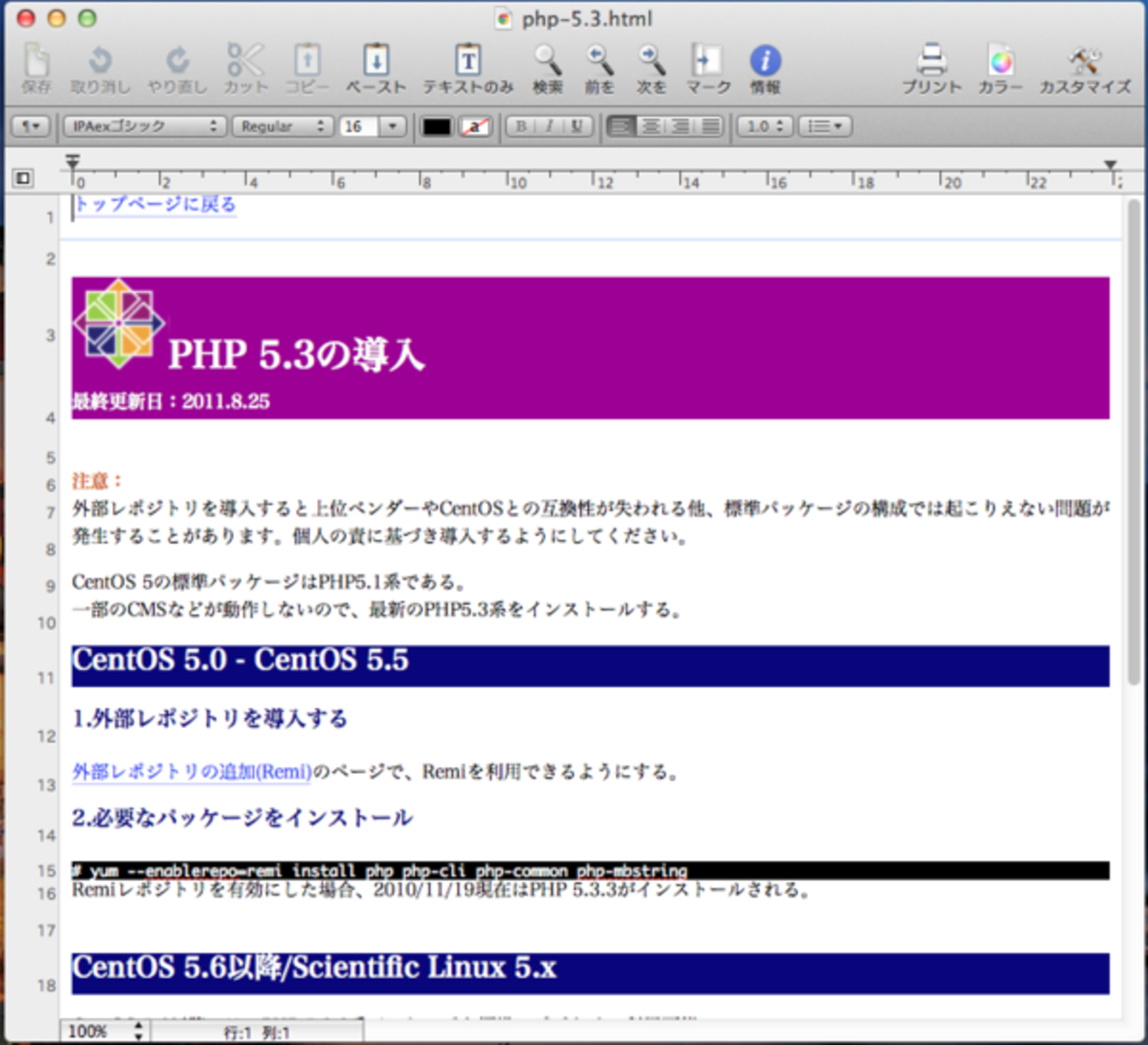Screen dimensions: 1148x1045
Task: Toggle underline formatting button
Action: point(576,126)
